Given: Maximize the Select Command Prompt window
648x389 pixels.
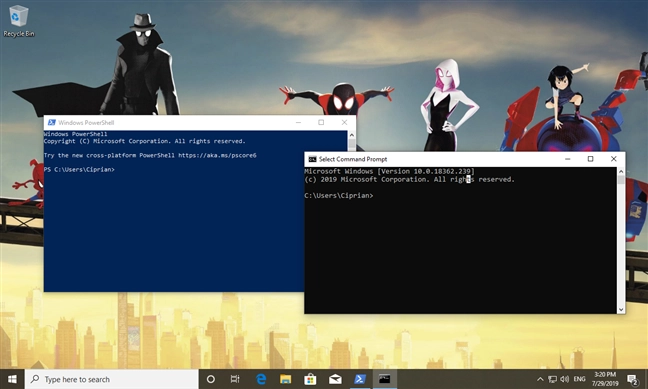Looking at the screenshot, I should coord(591,159).
